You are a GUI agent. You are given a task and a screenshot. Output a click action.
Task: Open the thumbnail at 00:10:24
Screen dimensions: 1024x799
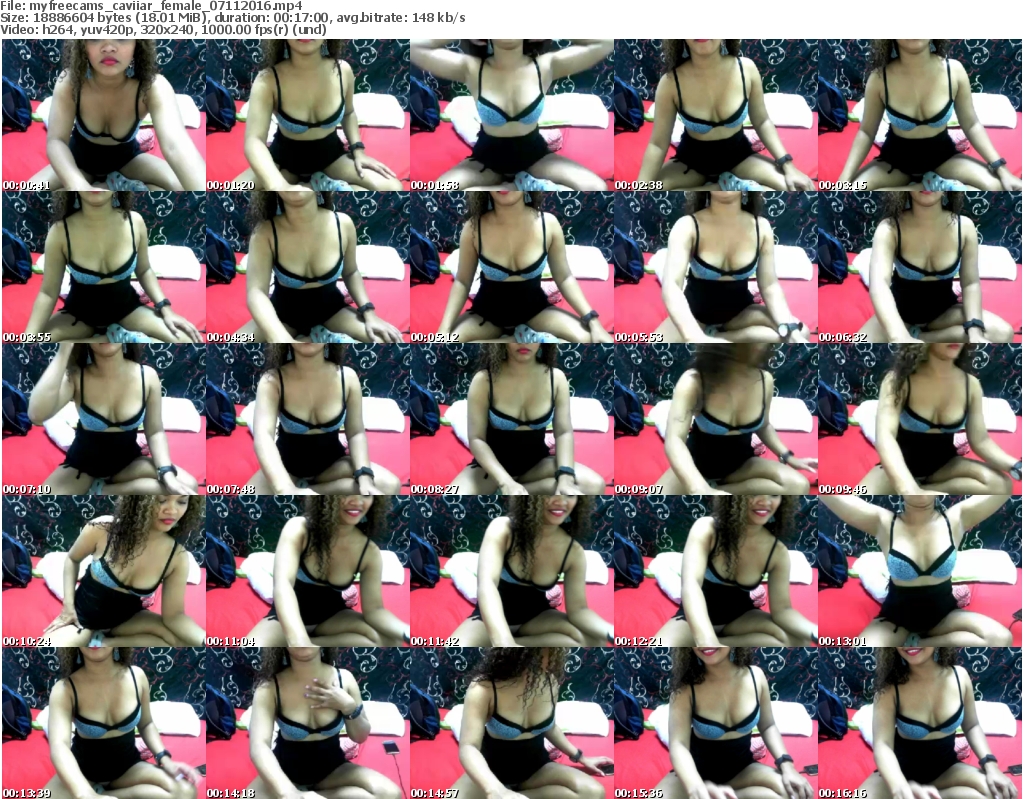[x=104, y=571]
